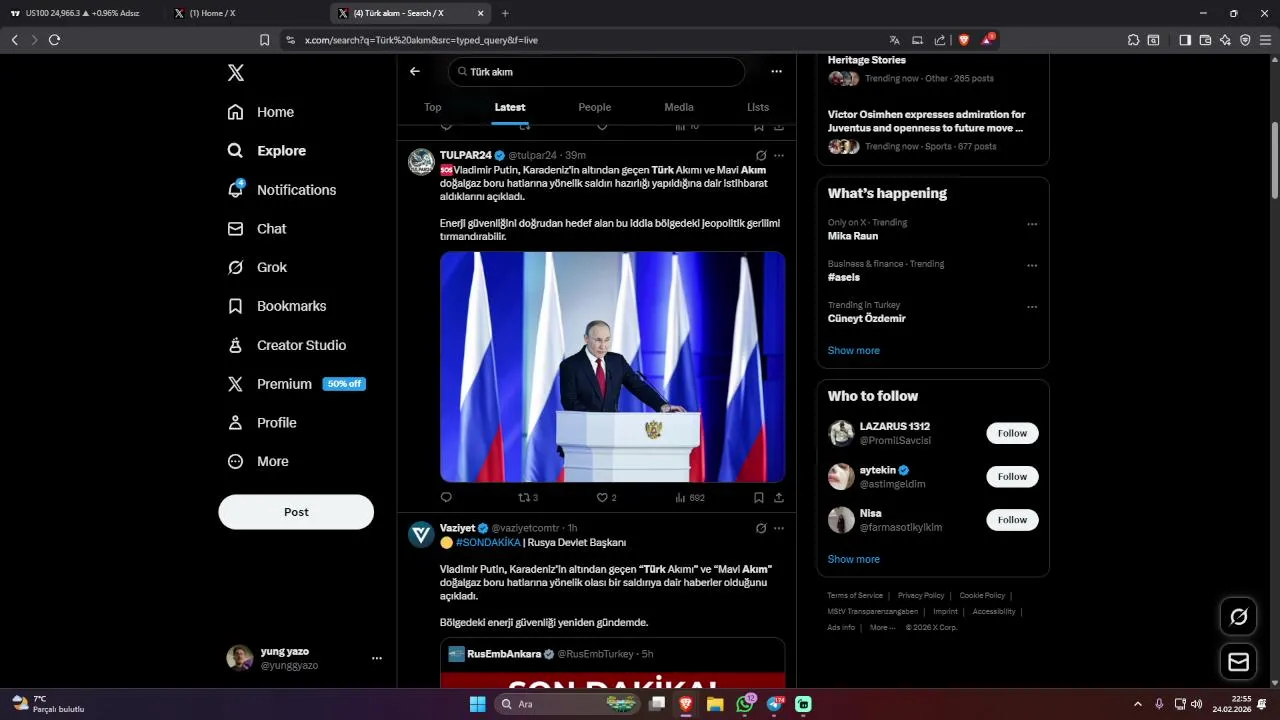Switch to Top tab
The width and height of the screenshot is (1280, 720).
pos(432,107)
